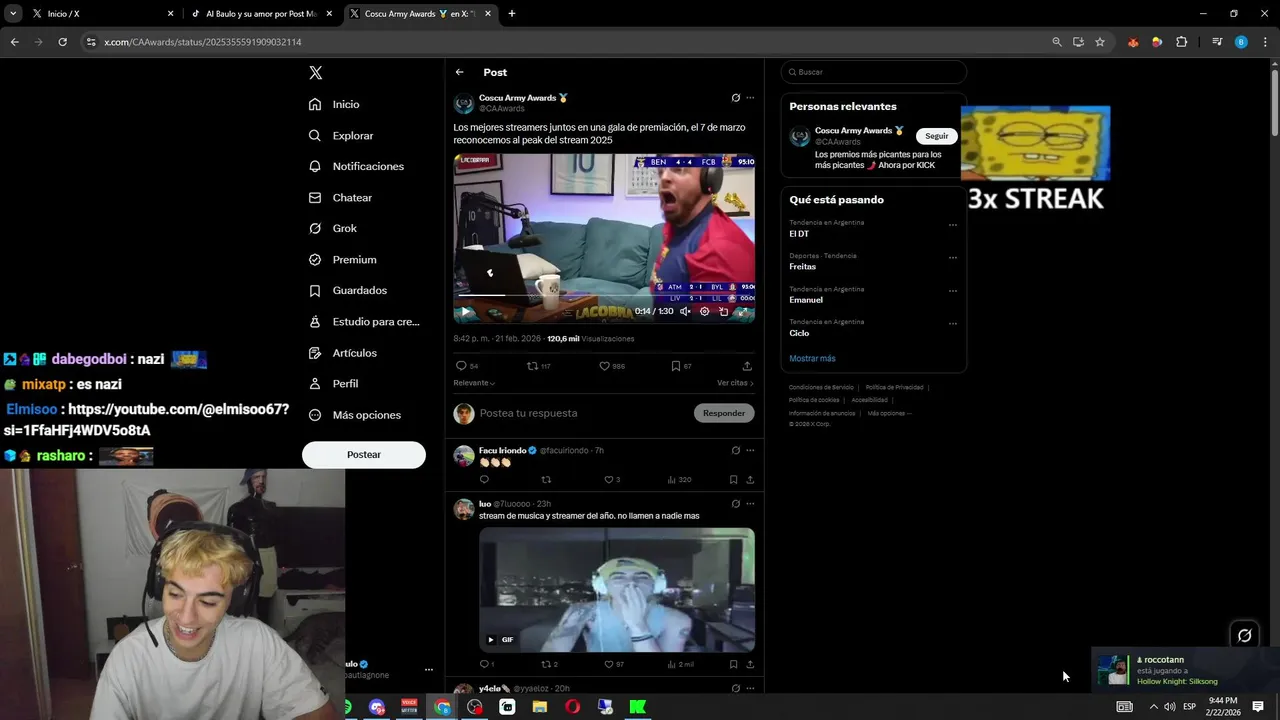Open a new browser tab
The height and width of the screenshot is (720, 1280).
click(x=512, y=14)
